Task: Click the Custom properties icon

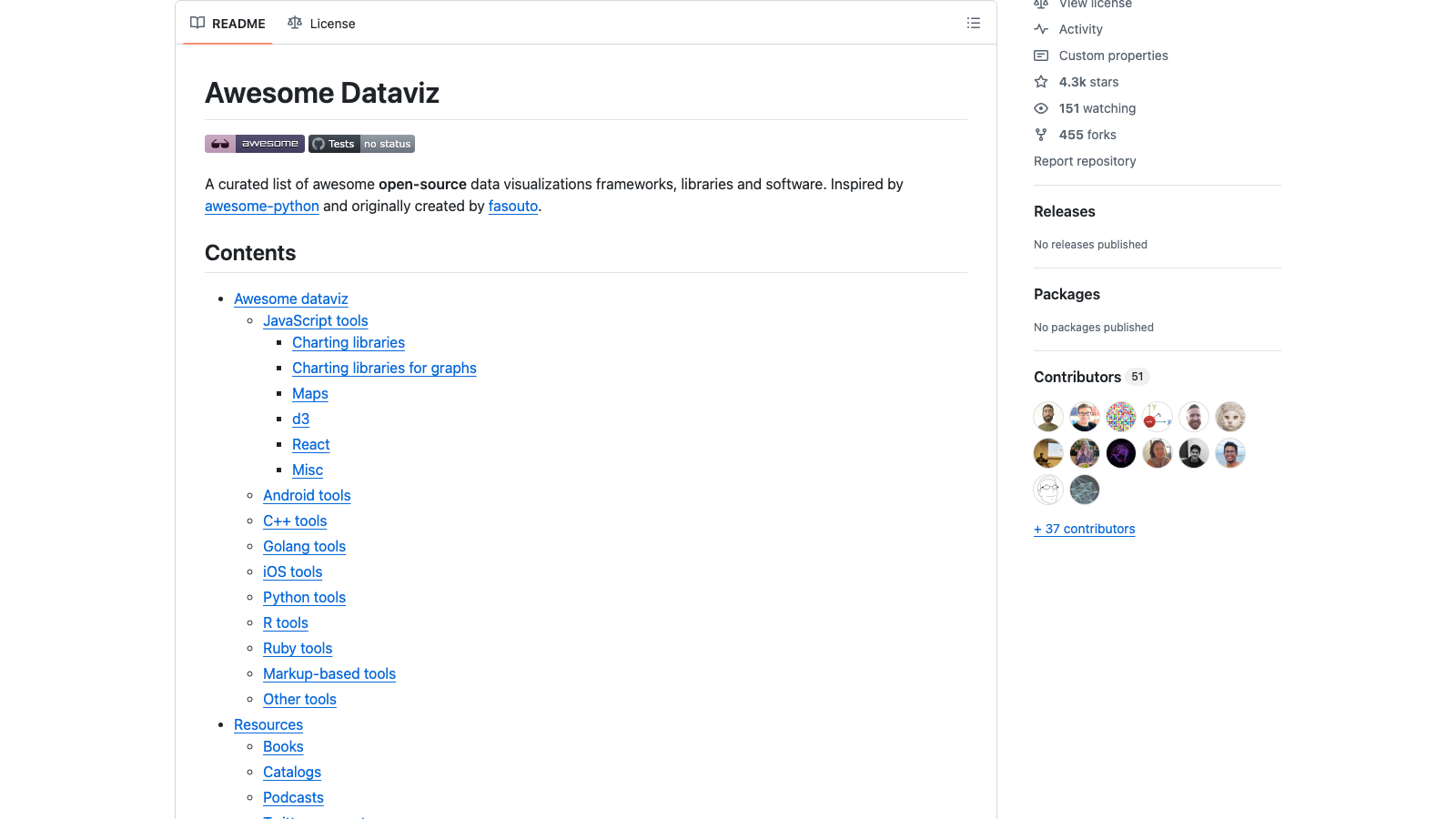Action: coord(1040,56)
